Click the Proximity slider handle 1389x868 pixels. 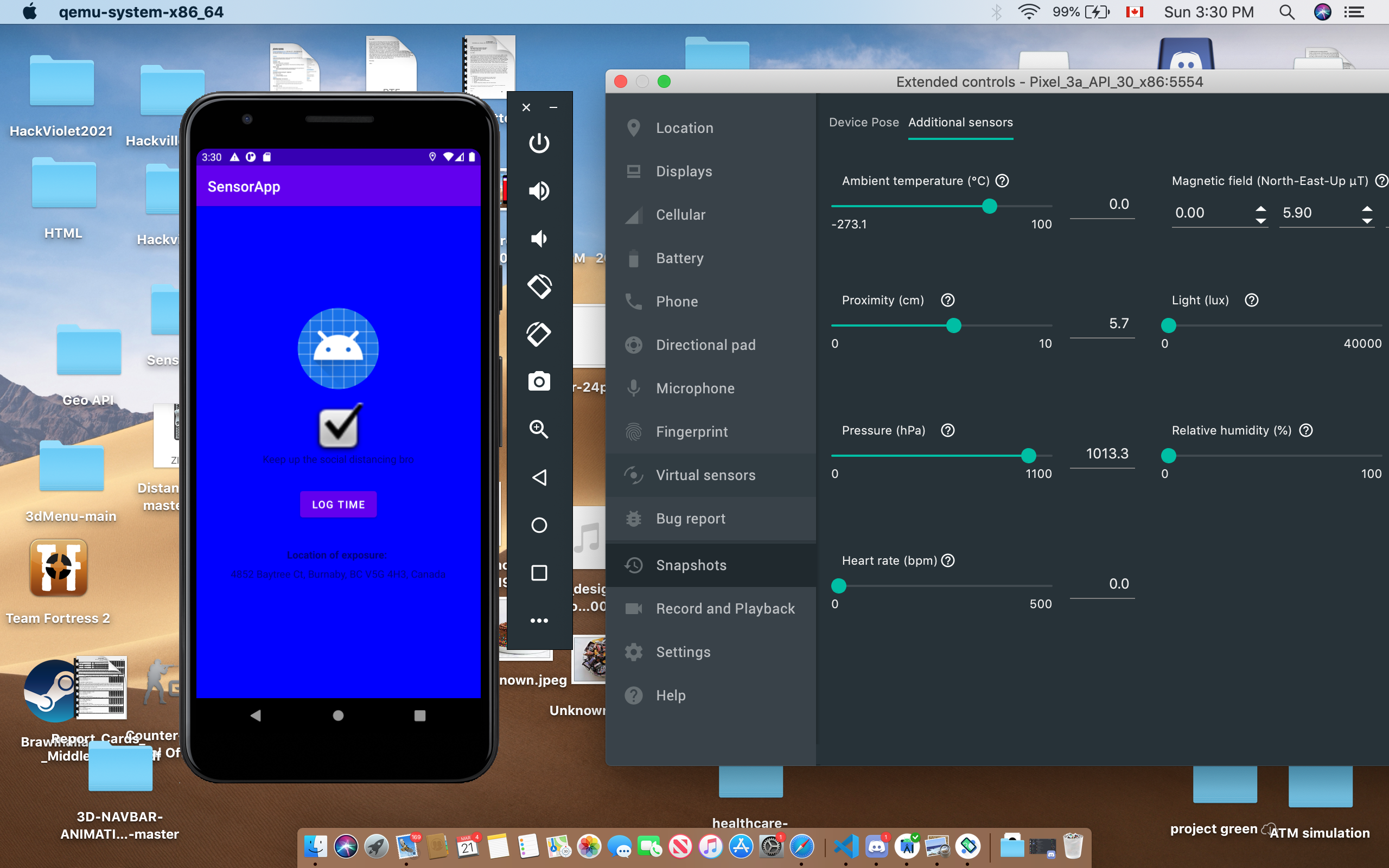[x=953, y=325]
